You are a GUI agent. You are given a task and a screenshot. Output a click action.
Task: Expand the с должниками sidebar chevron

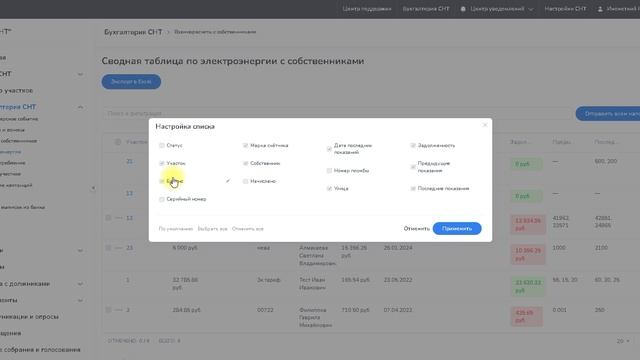pos(80,284)
